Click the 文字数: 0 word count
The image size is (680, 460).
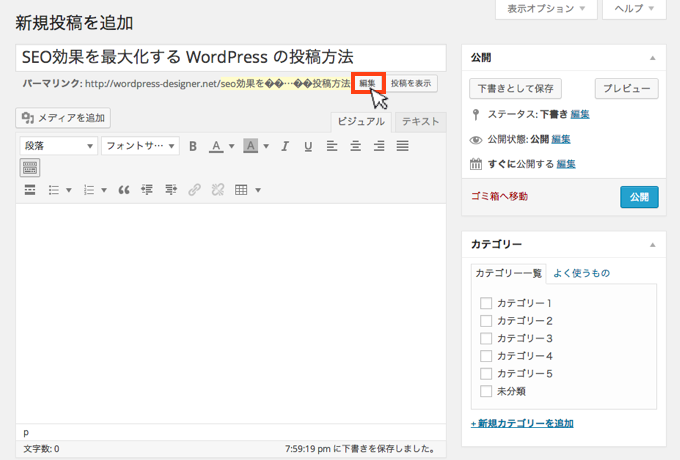(x=41, y=449)
